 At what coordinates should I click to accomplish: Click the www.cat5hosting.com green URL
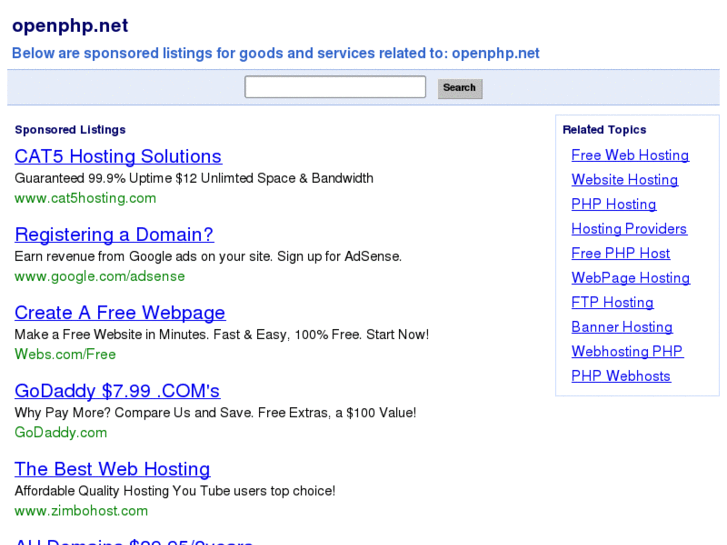coord(85,198)
